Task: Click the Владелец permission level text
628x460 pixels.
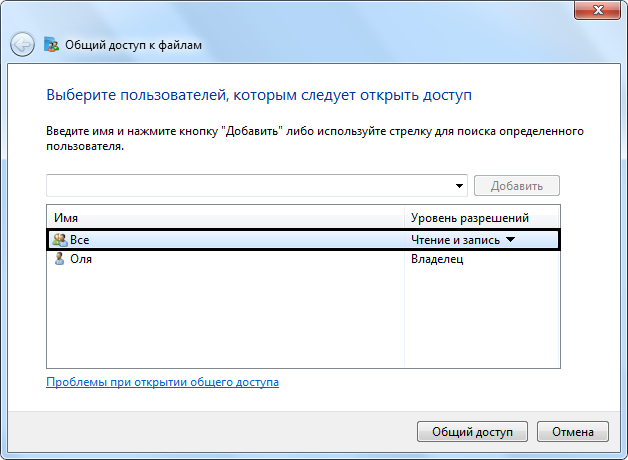Action: [x=438, y=259]
